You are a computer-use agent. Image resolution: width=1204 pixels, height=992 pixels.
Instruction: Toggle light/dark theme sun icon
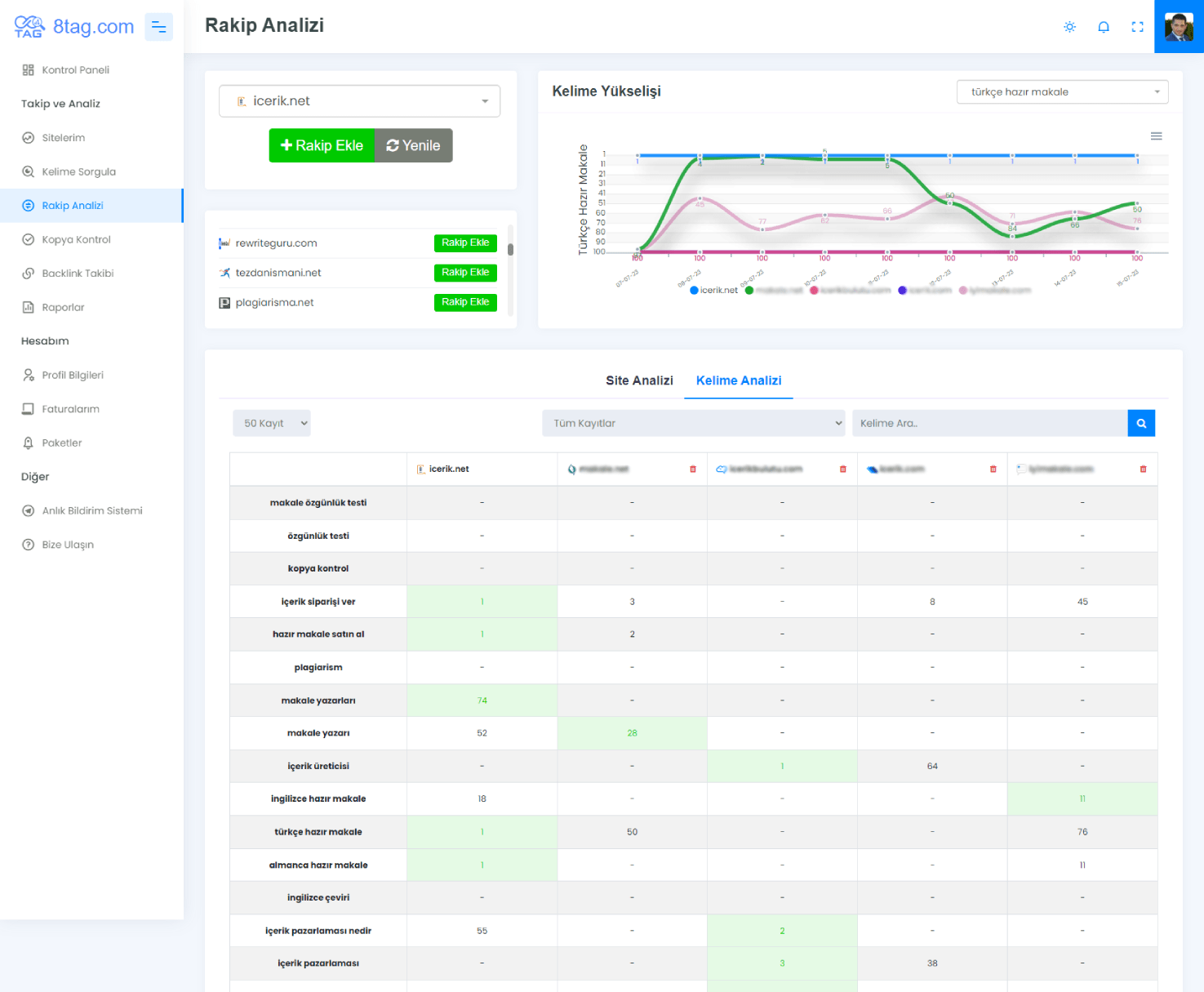coord(1069,27)
